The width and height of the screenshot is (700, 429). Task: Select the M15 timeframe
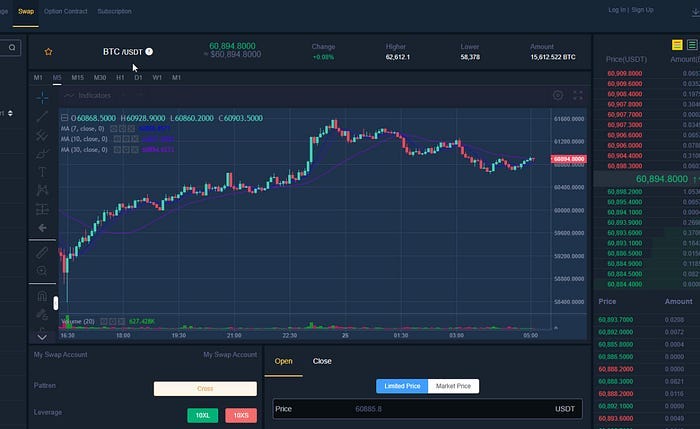point(78,78)
